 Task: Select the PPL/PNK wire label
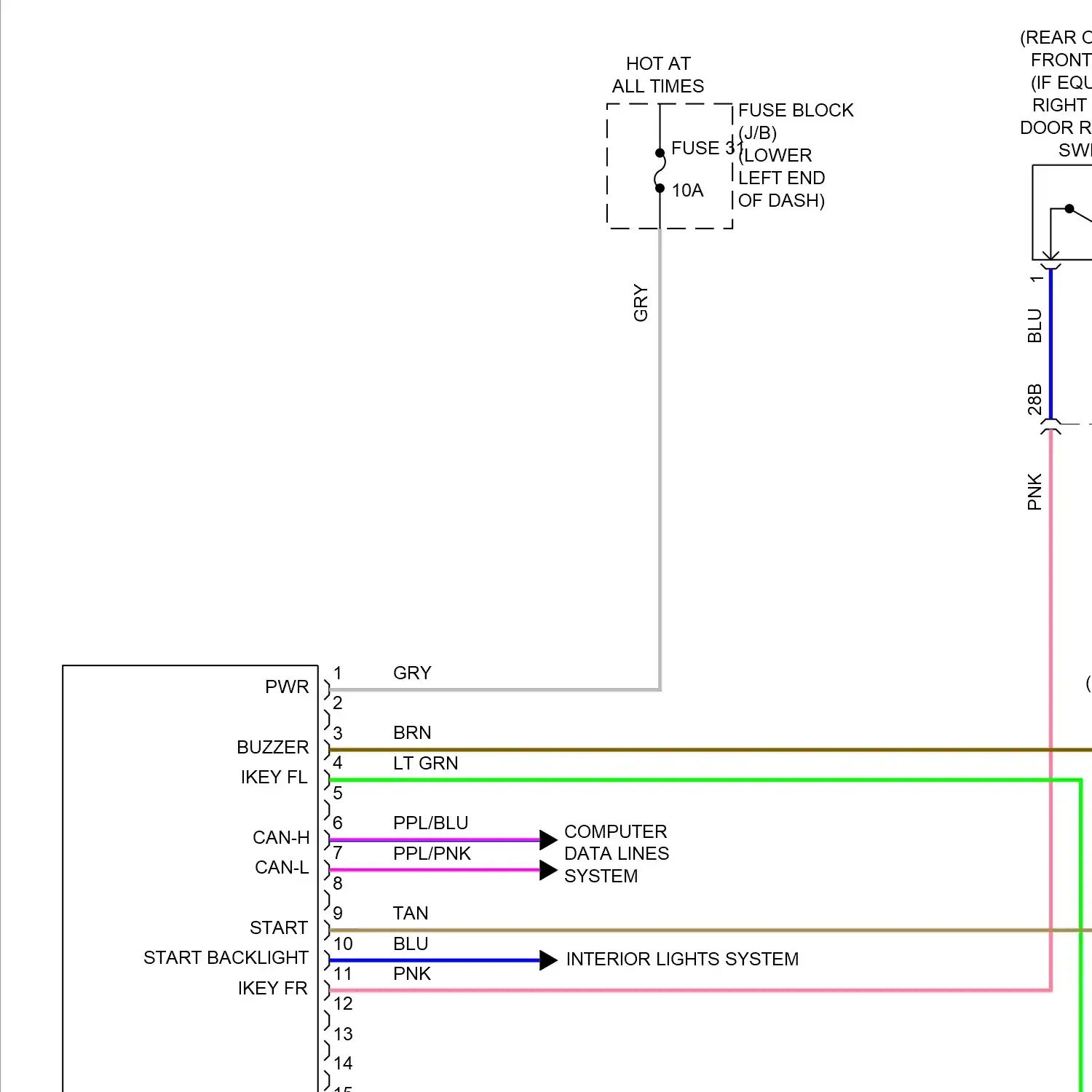pos(432,853)
